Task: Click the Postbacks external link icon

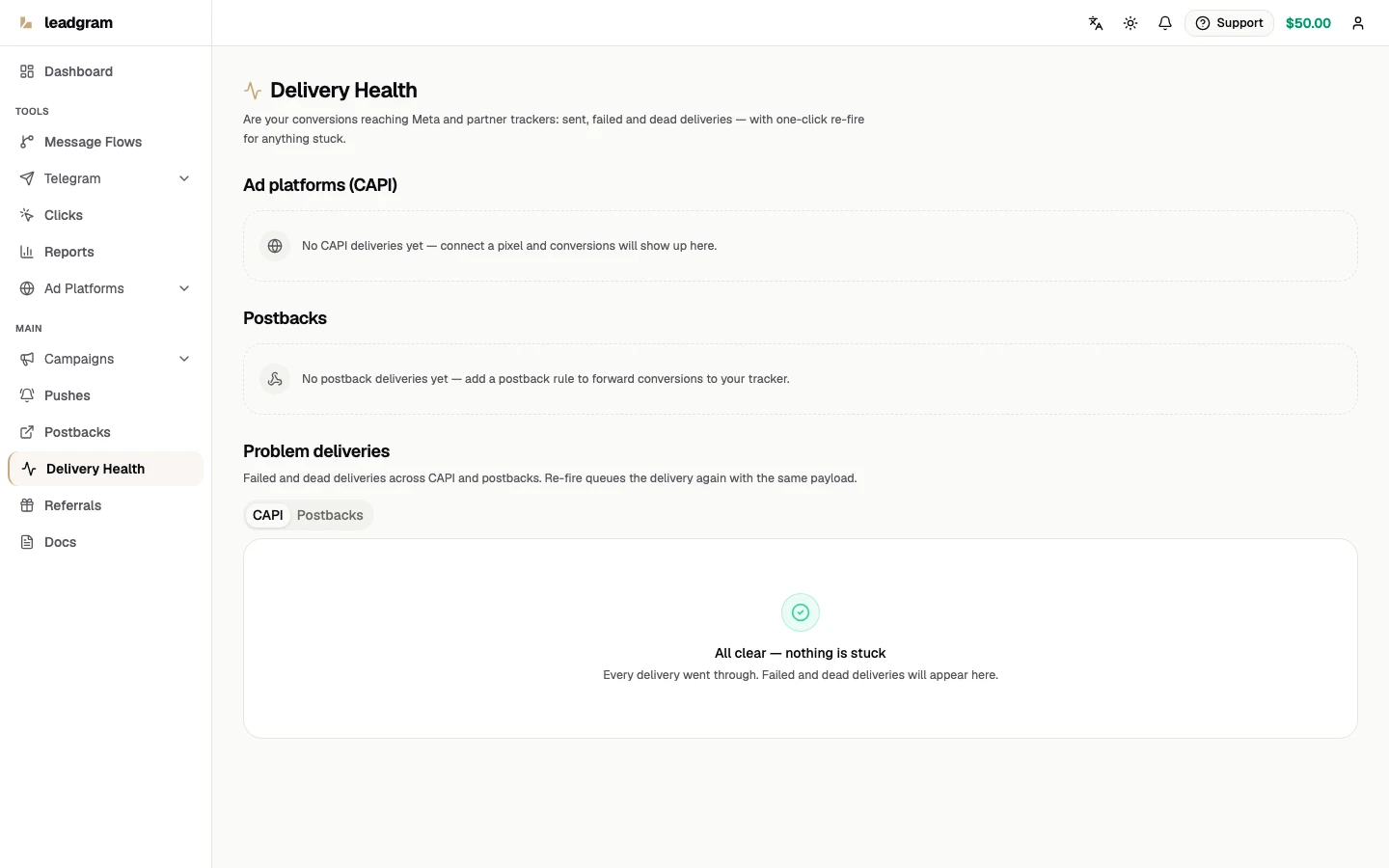Action: click(27, 432)
